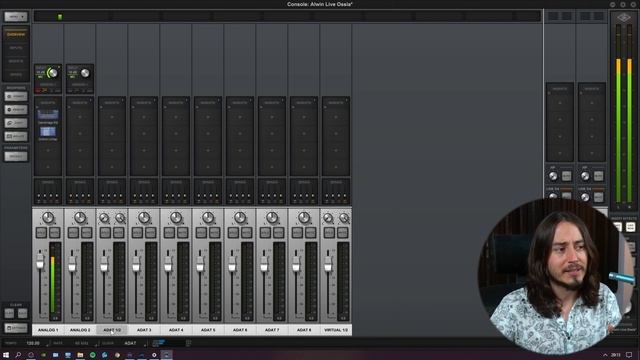The height and width of the screenshot is (360, 640).
Task: Open Spotify from the taskbar
Action: coord(93,355)
